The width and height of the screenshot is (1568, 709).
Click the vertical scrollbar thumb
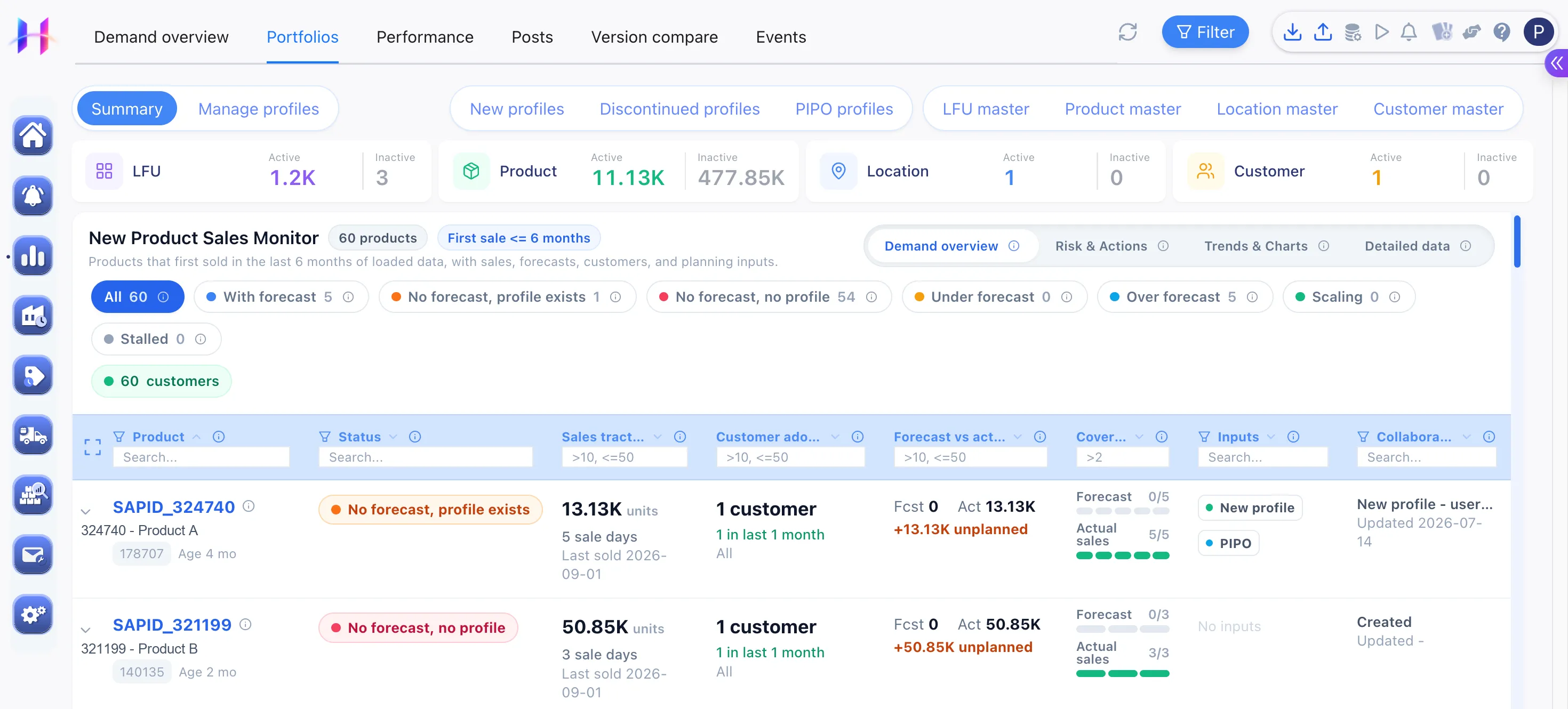tap(1517, 241)
